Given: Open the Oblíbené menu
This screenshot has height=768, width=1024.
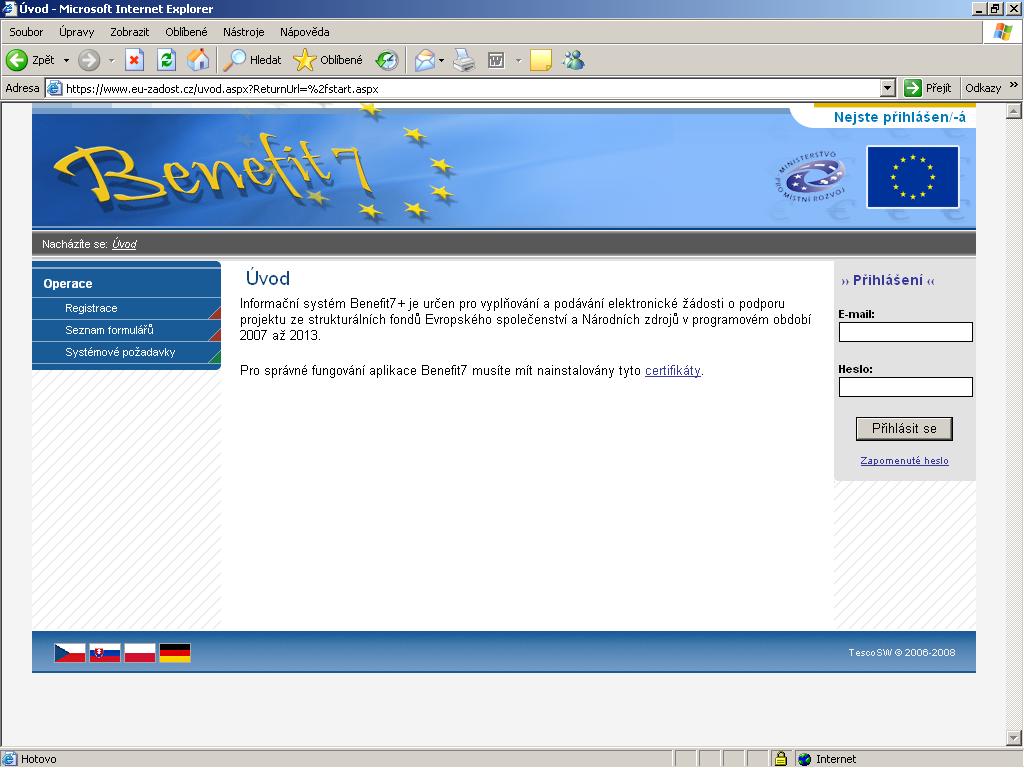Looking at the screenshot, I should (186, 31).
